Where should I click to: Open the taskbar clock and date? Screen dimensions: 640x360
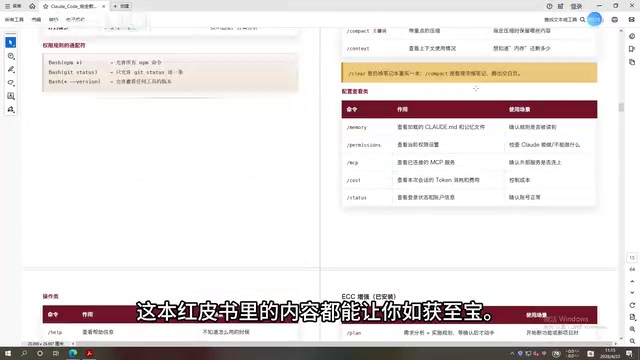(x=610, y=353)
